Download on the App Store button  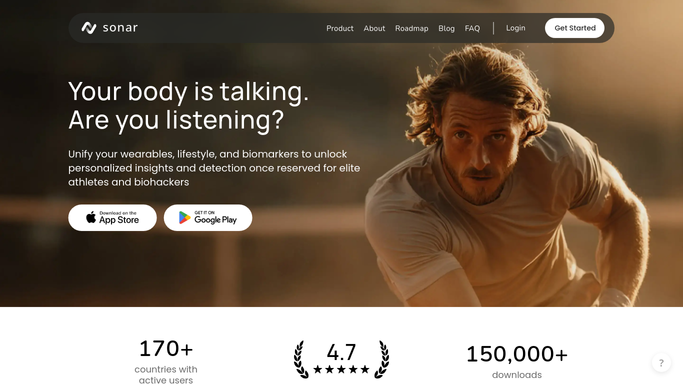pyautogui.click(x=112, y=218)
